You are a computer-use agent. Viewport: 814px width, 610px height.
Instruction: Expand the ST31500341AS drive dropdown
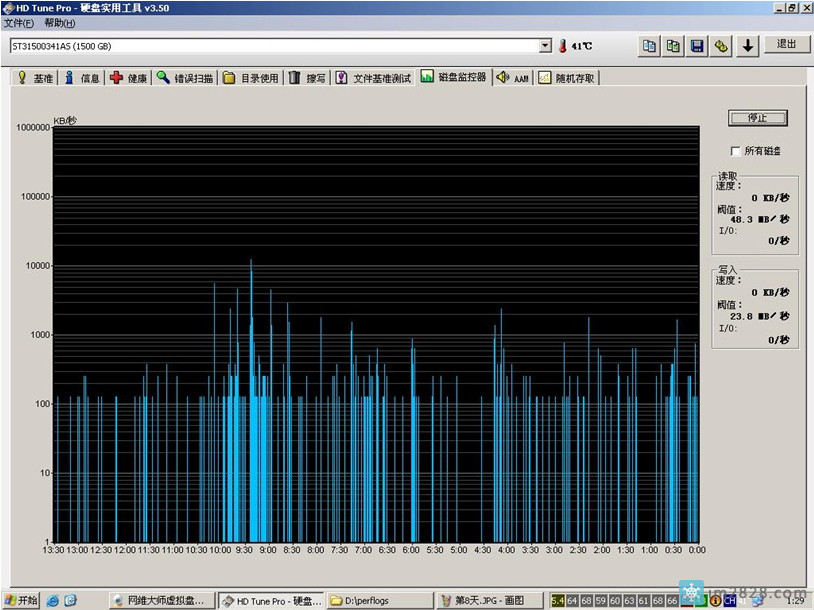[x=545, y=46]
